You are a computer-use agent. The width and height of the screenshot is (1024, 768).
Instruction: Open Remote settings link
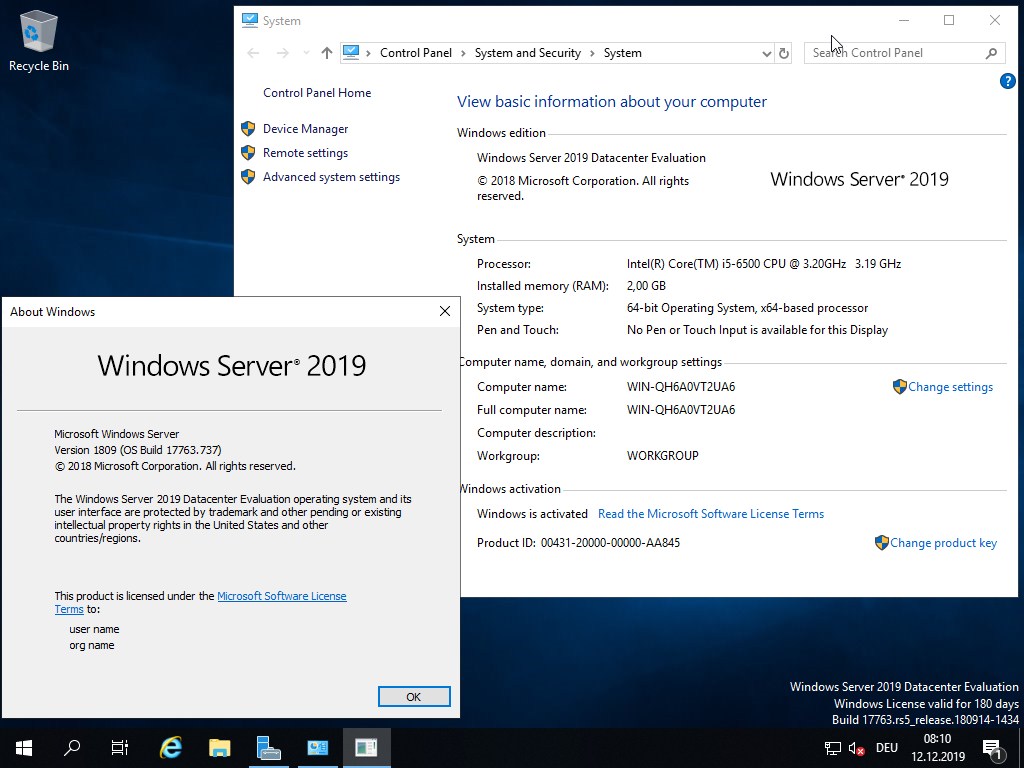306,153
